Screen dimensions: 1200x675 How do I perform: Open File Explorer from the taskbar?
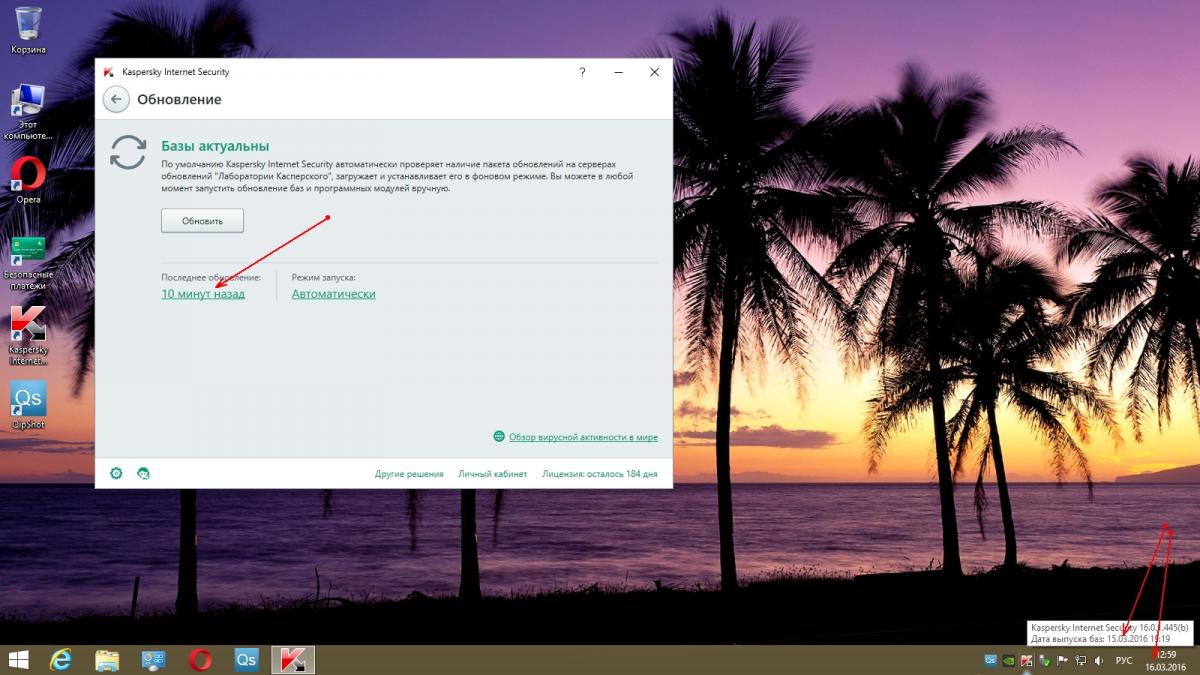(107, 660)
